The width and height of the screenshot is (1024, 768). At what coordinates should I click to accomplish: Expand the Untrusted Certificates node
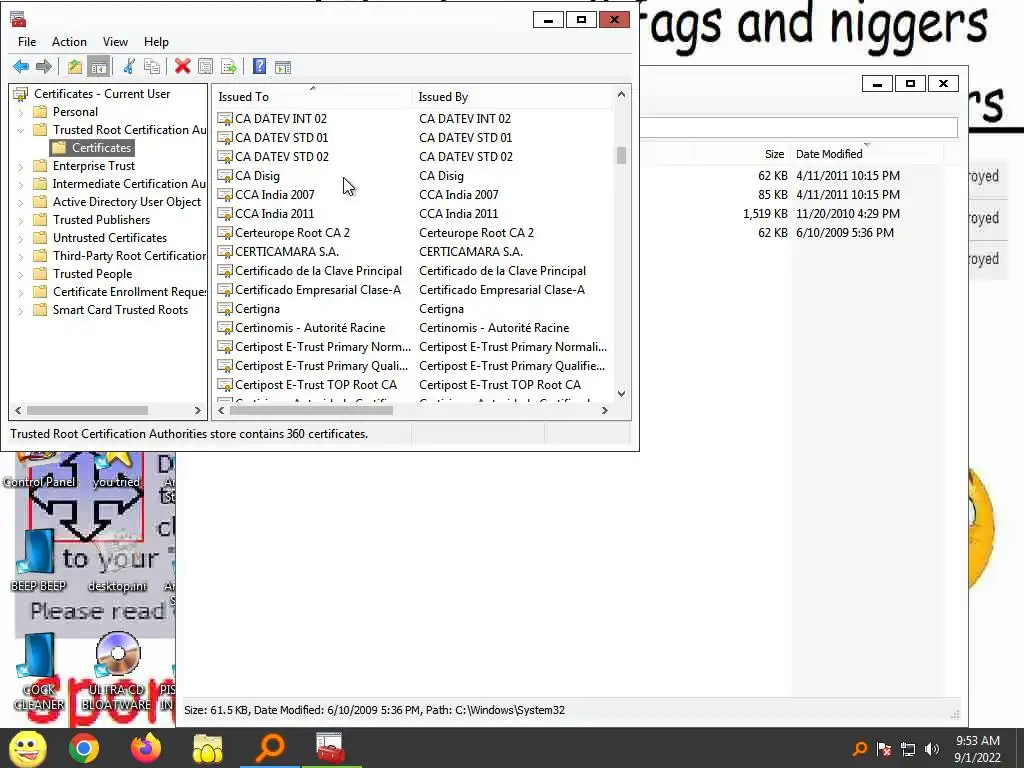[20, 238]
